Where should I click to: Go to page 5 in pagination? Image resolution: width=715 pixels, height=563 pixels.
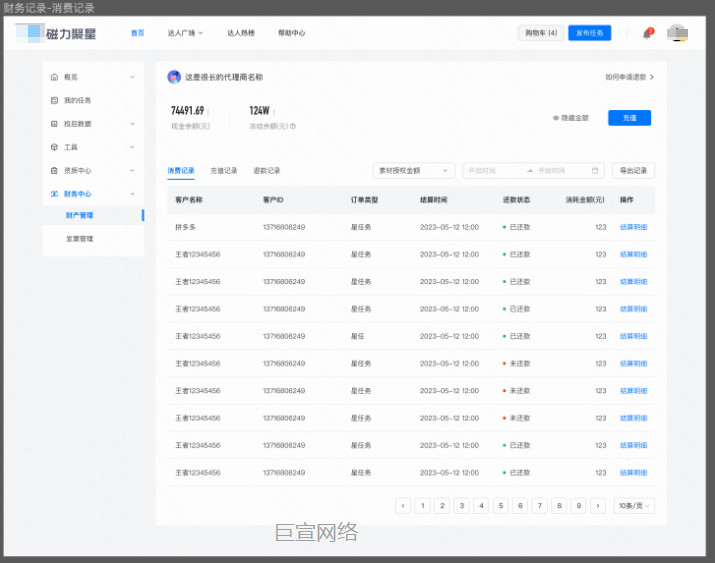click(501, 506)
